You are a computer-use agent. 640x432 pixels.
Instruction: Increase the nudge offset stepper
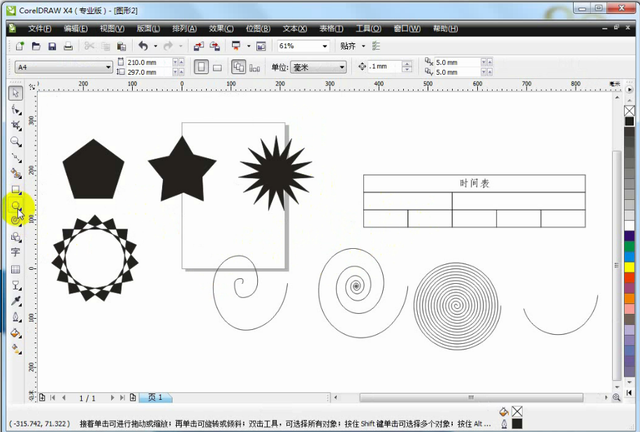click(407, 64)
